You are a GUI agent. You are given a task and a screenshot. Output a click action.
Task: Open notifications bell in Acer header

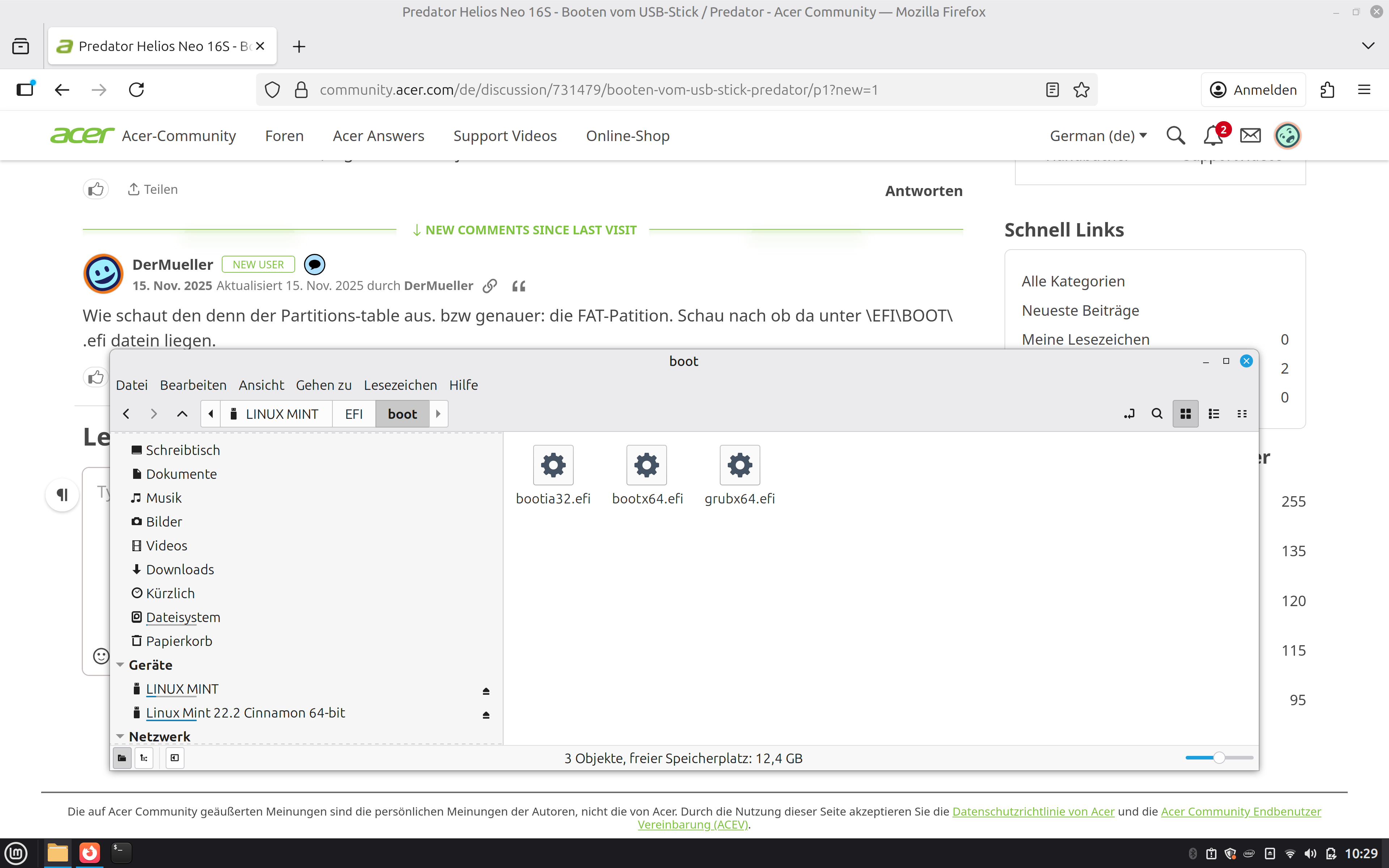(x=1212, y=136)
